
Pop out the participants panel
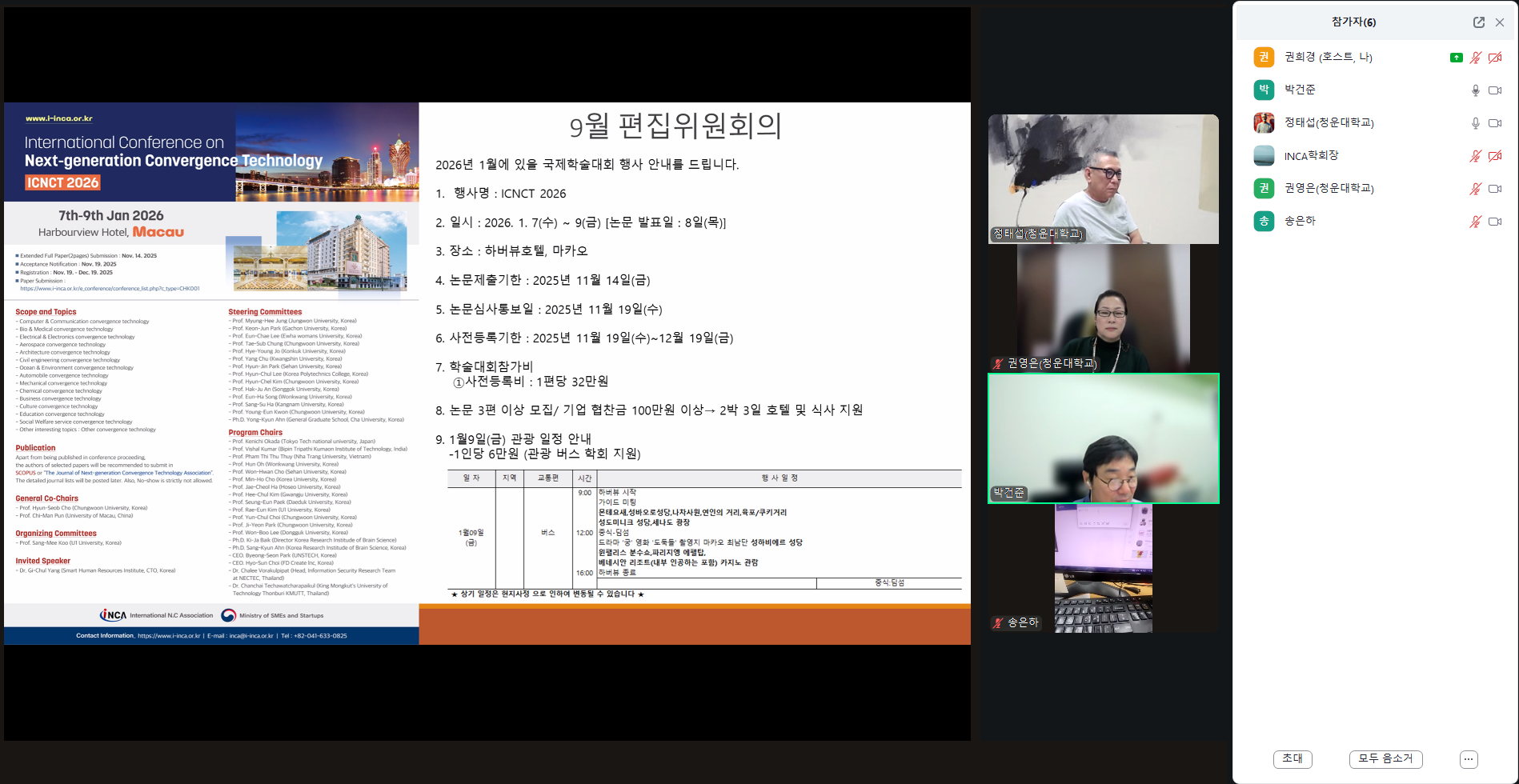[x=1478, y=22]
